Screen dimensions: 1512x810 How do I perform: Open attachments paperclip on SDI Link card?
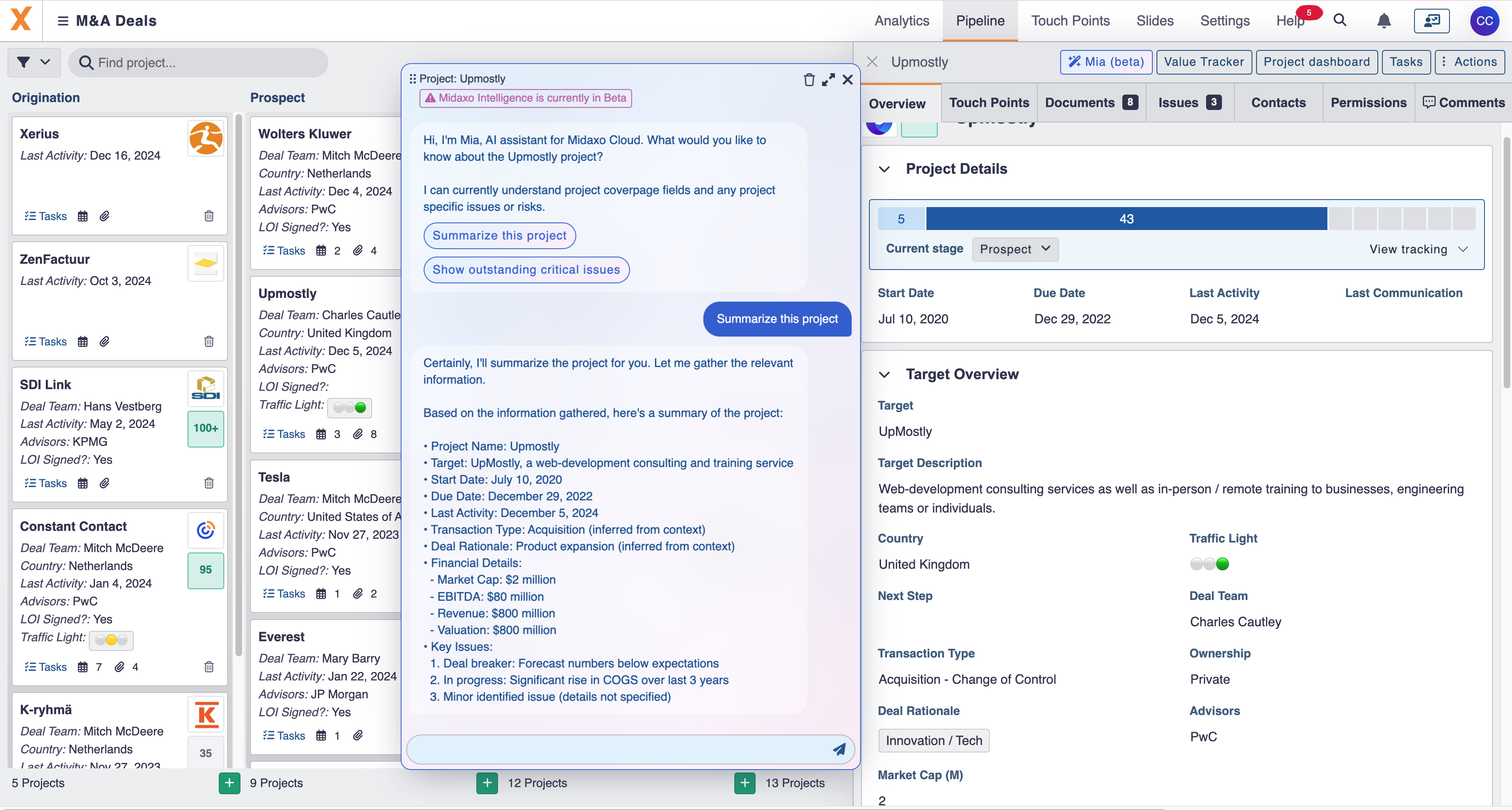[105, 483]
